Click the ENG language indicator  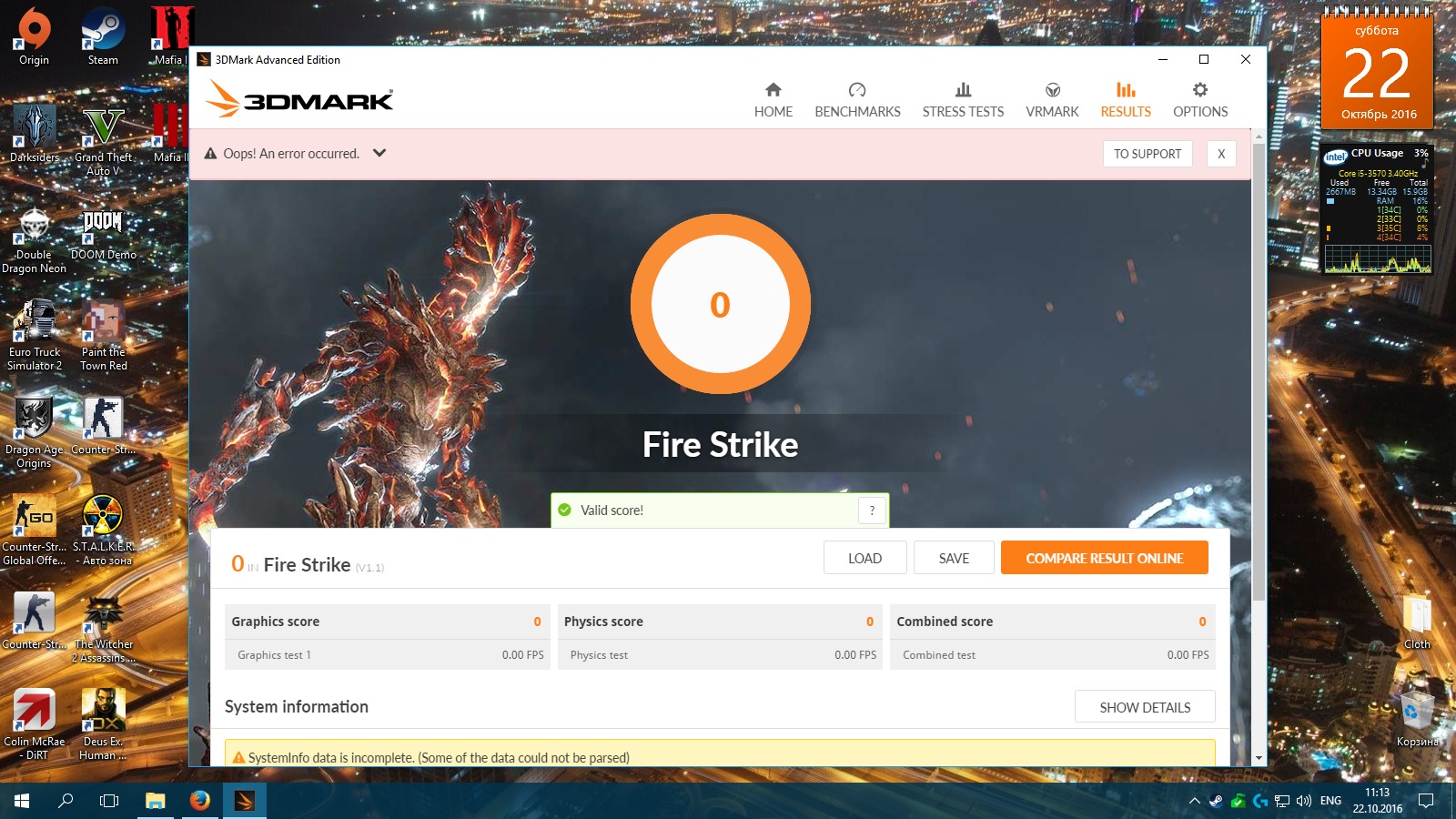1330,801
